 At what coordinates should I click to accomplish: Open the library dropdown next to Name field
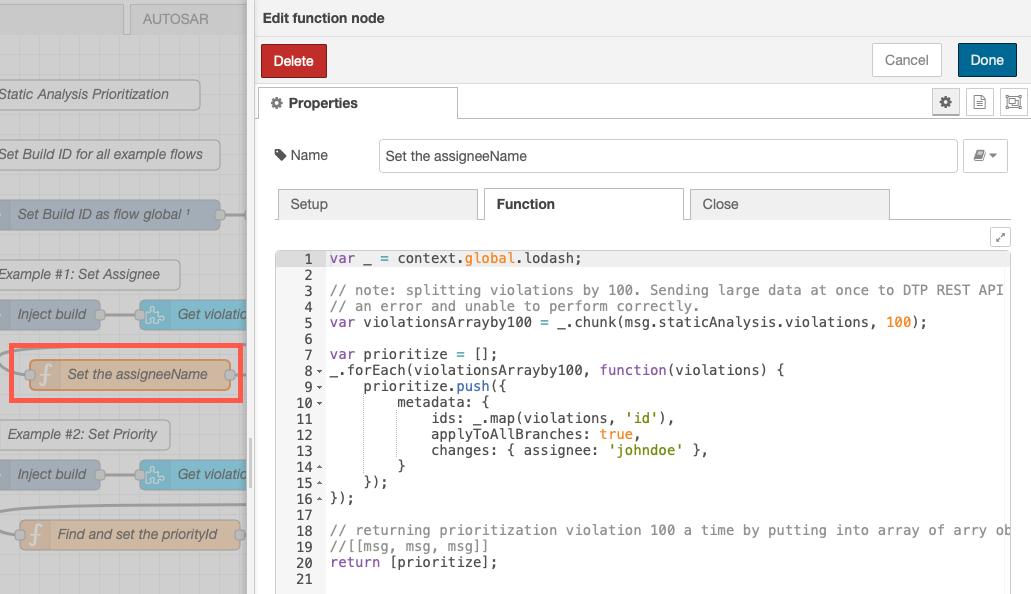click(985, 156)
